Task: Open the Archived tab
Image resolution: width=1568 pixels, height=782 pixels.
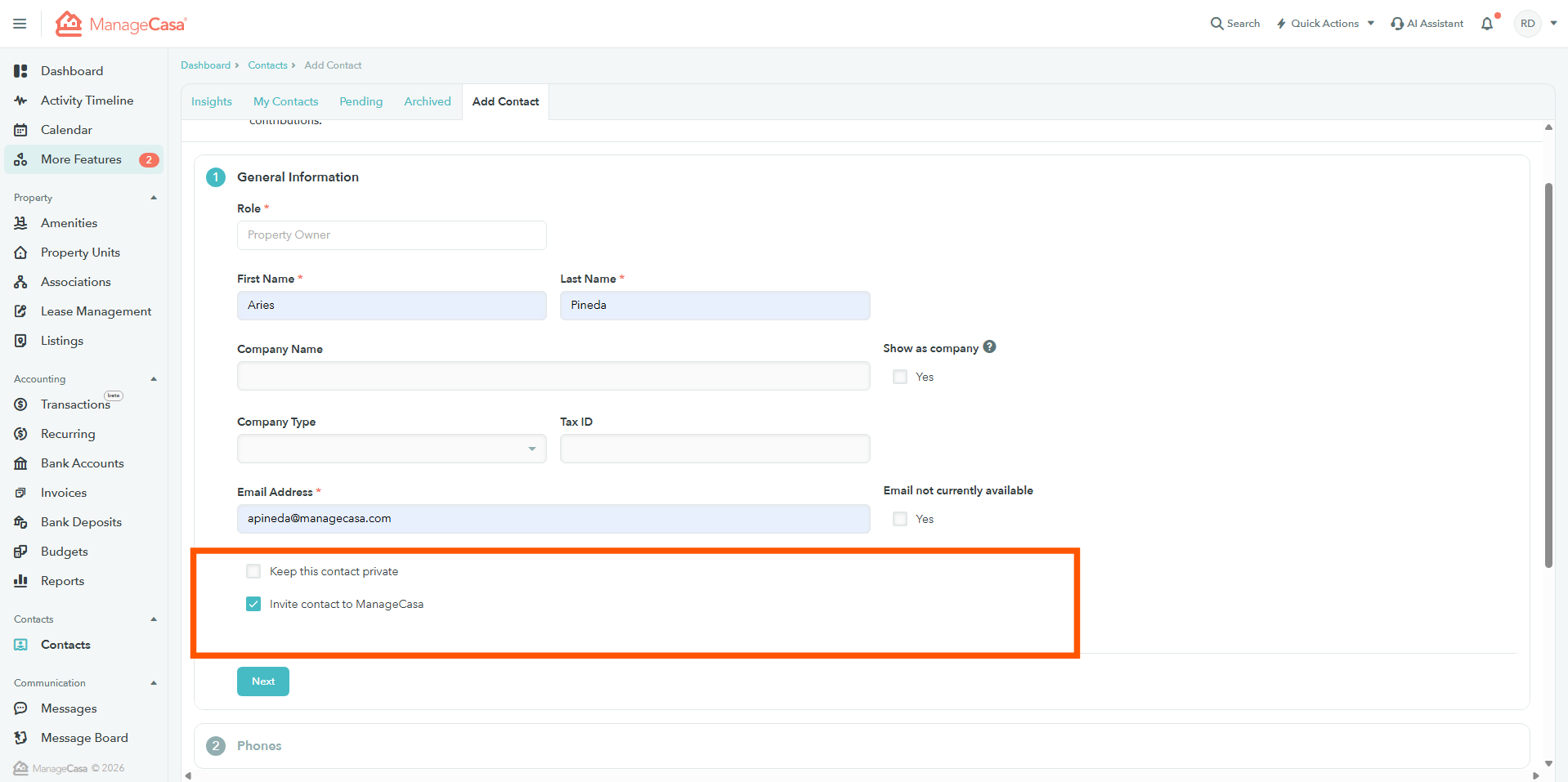Action: pos(427,101)
